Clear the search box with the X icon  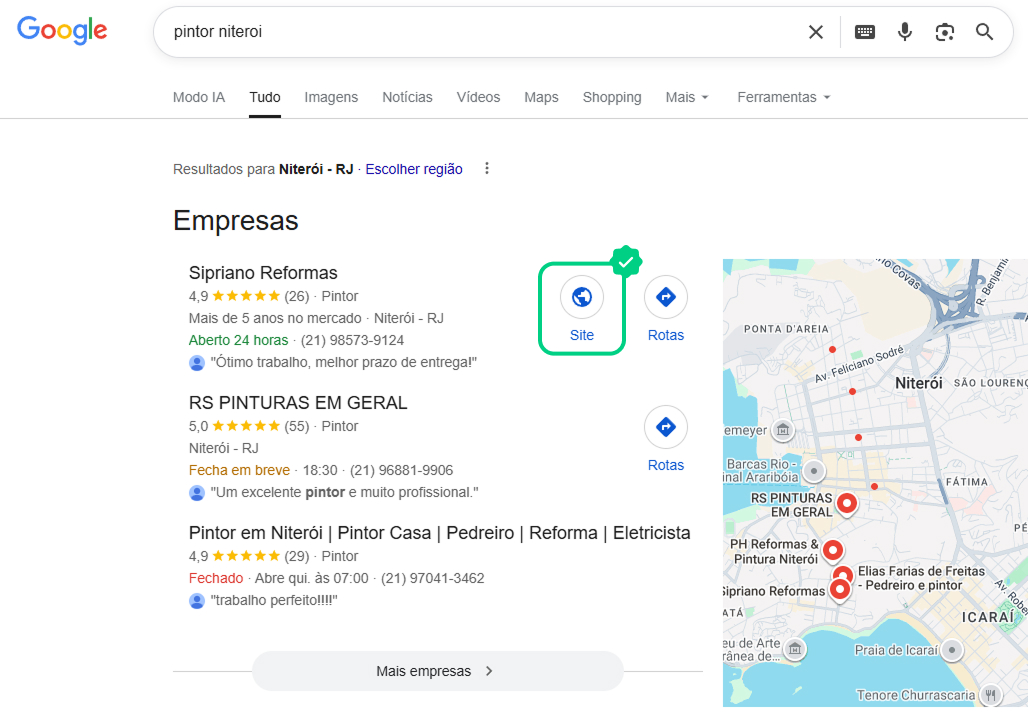(x=816, y=31)
